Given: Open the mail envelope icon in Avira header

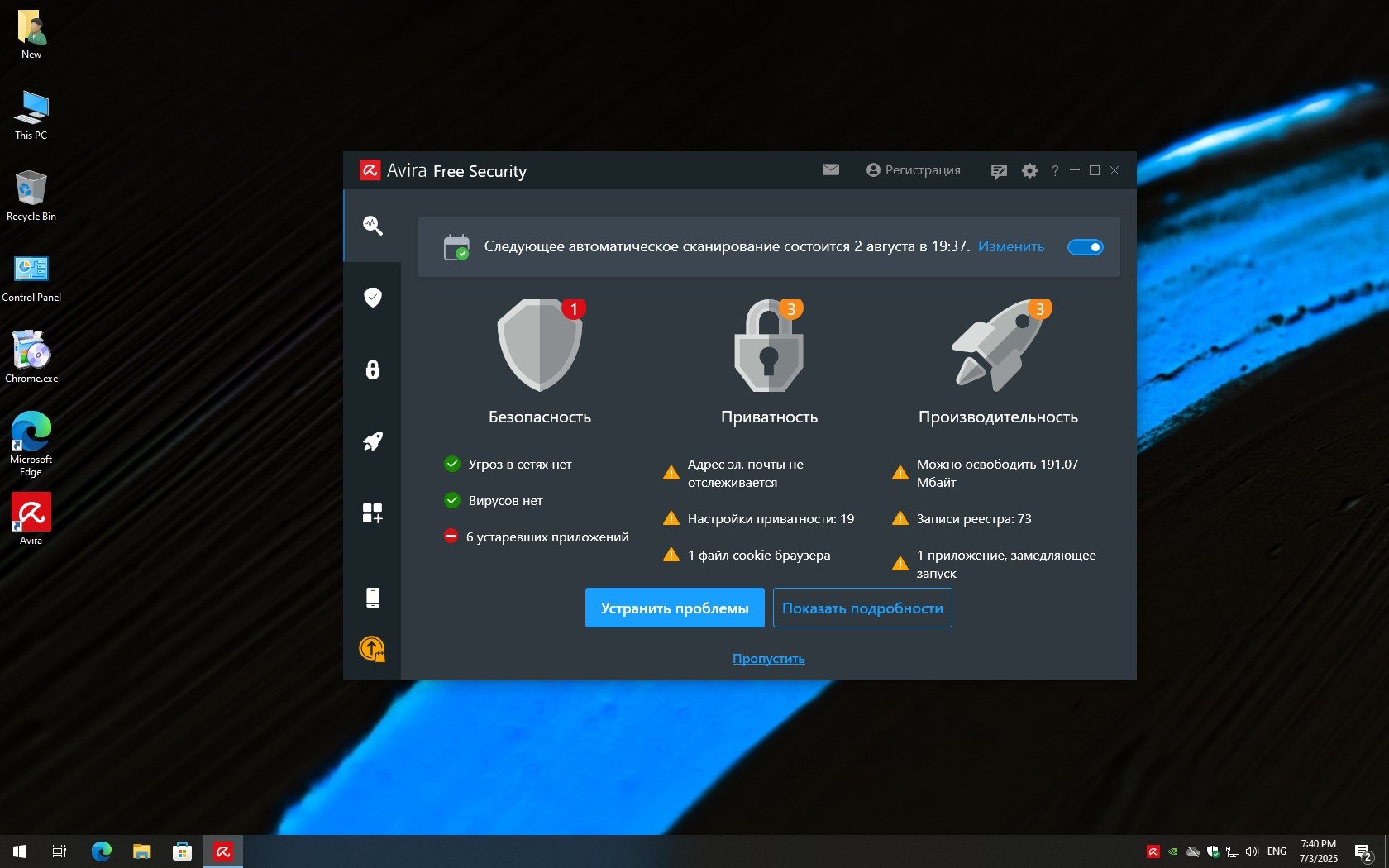Looking at the screenshot, I should point(831,170).
